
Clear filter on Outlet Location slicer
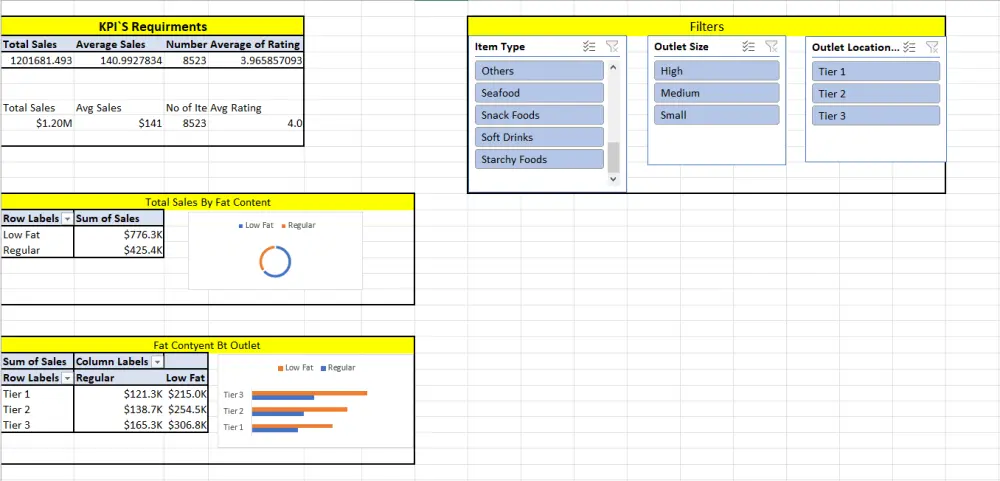(x=932, y=47)
